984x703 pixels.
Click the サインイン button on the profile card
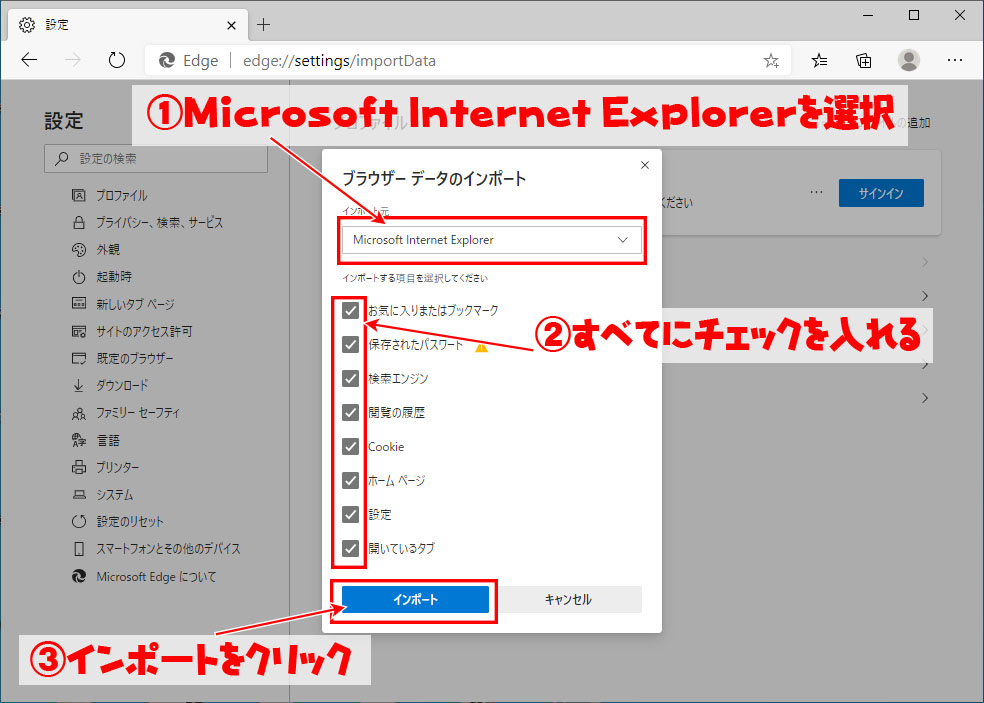881,193
